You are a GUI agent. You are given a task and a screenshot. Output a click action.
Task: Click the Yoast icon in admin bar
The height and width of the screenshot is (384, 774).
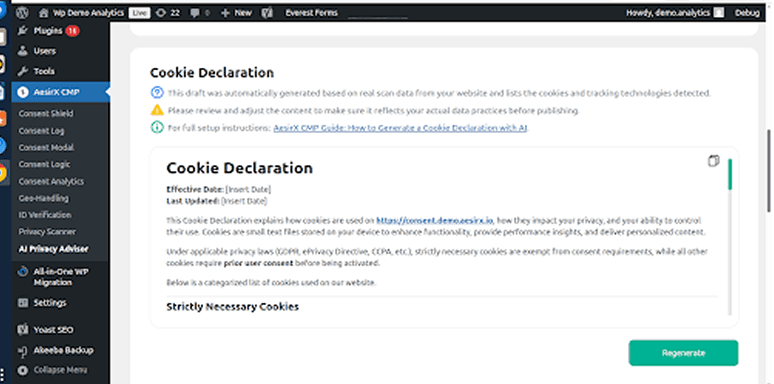tap(267, 13)
